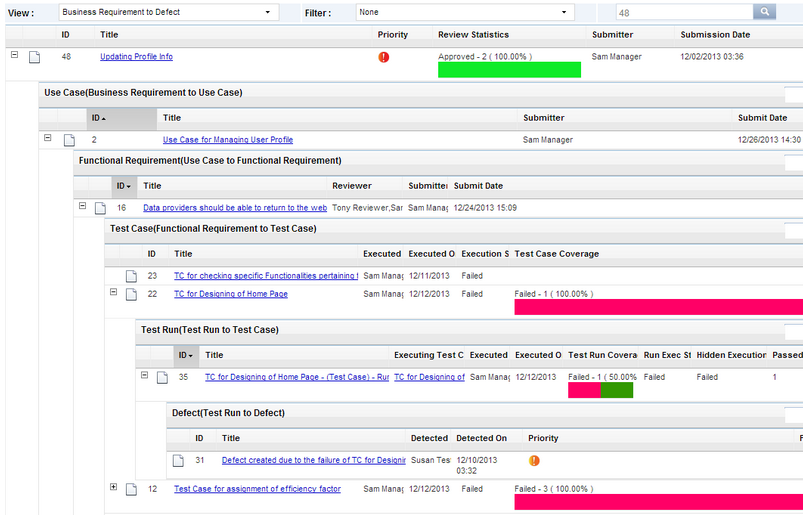Click the document icon beside defect 31

coord(178,461)
